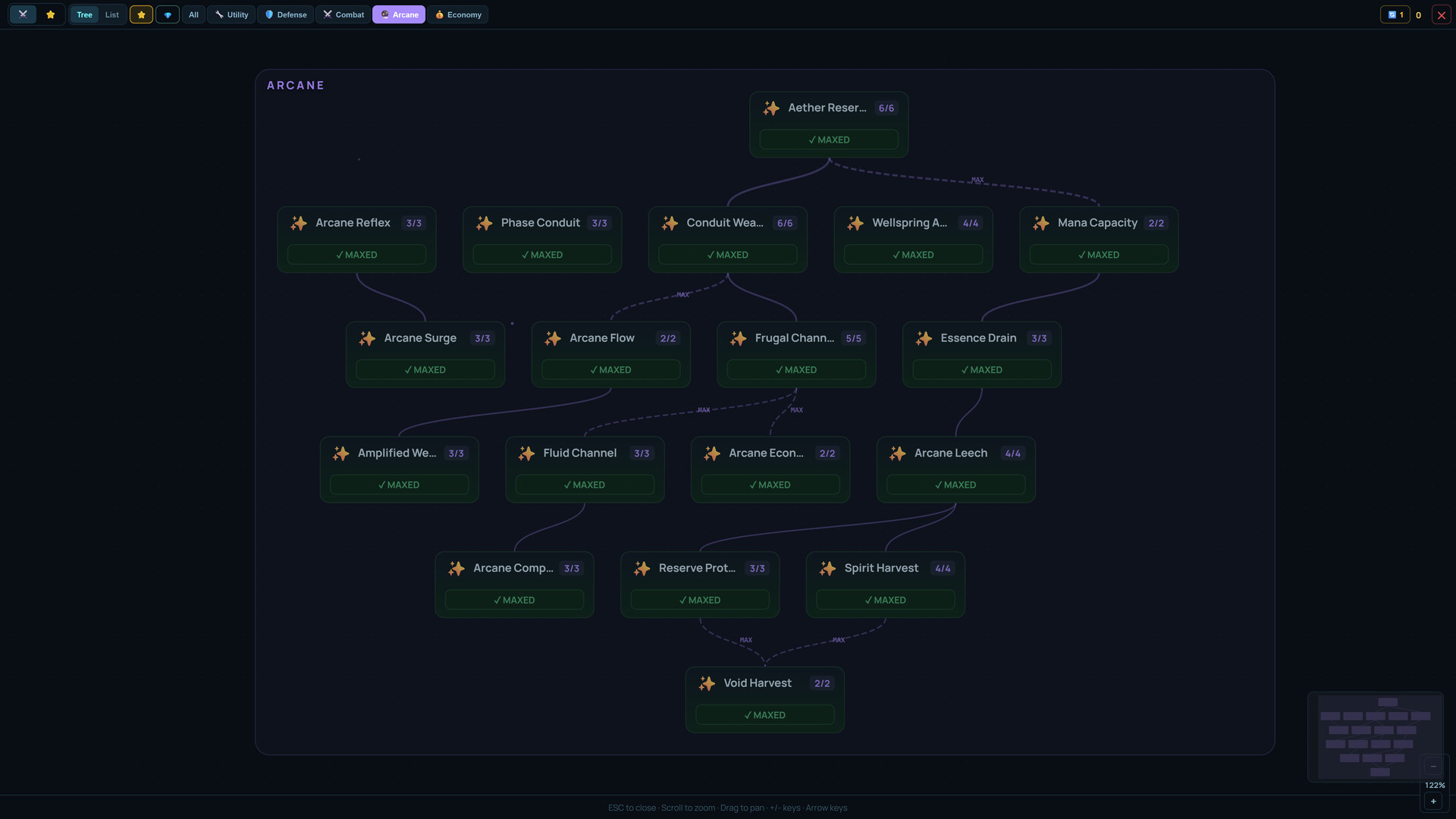The image size is (1456, 819).
Task: Open the Economy category tab
Action: 458,14
